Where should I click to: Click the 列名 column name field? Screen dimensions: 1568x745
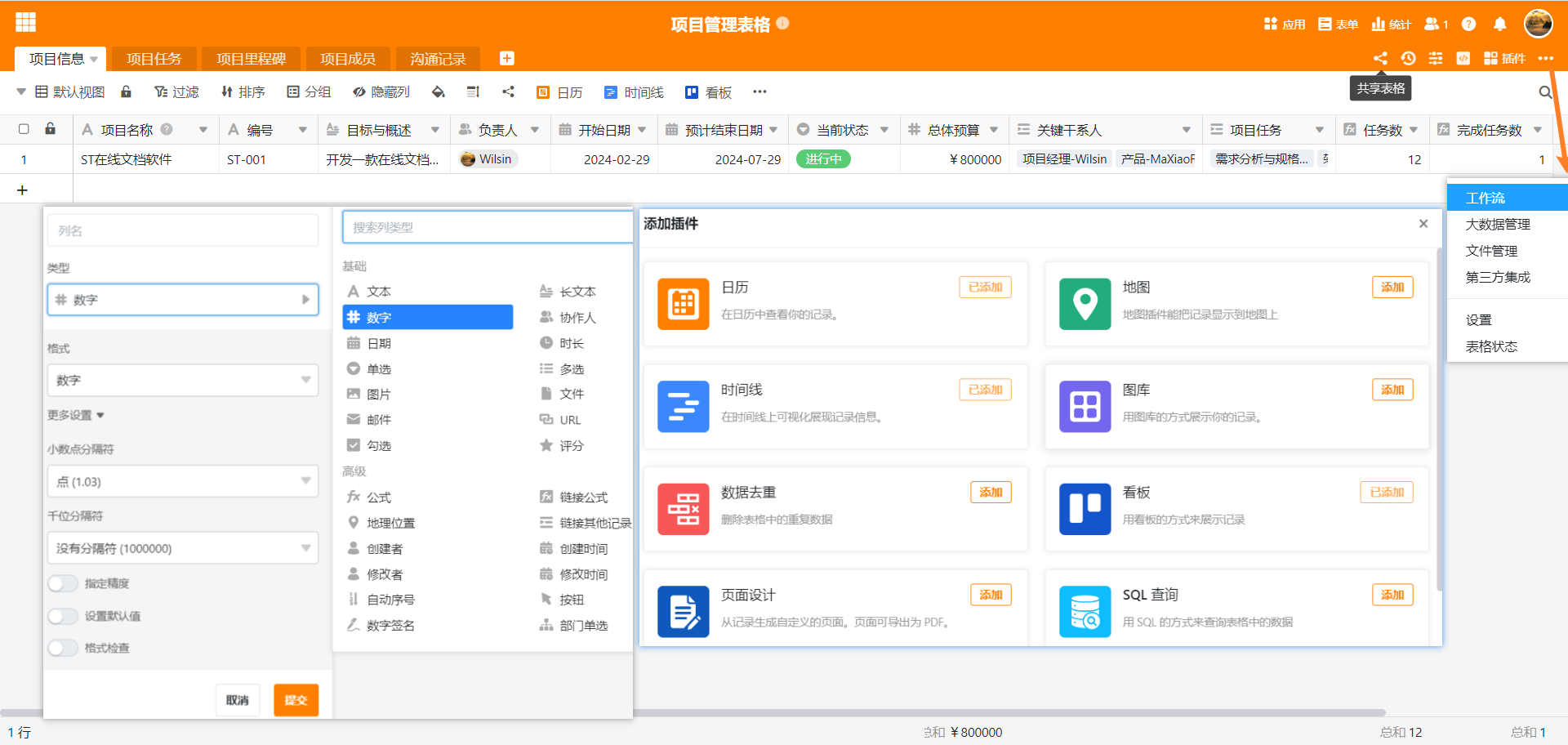pyautogui.click(x=183, y=230)
